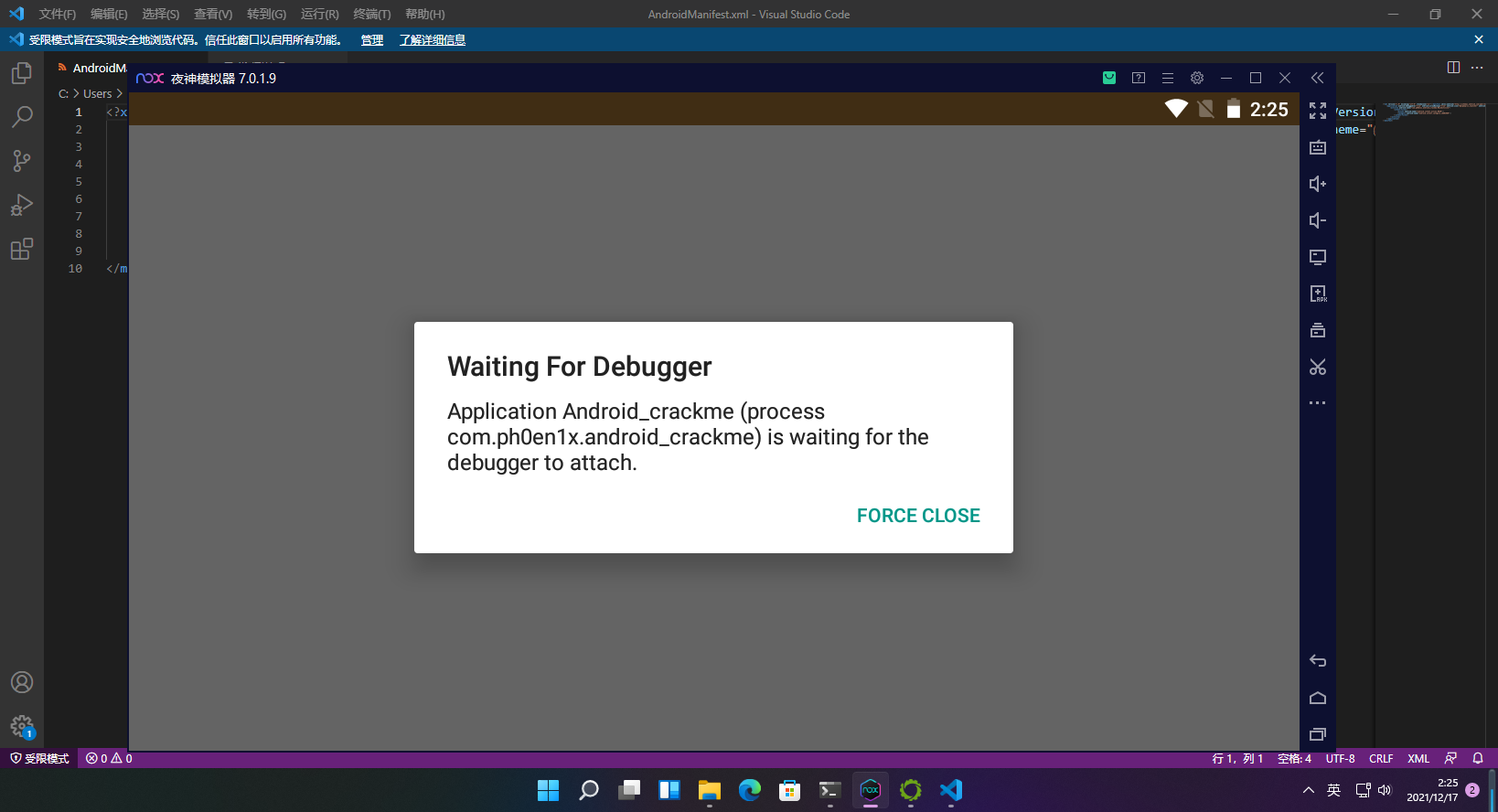This screenshot has width=1498, height=812.
Task: Split the editor to the right
Action: 1453,68
